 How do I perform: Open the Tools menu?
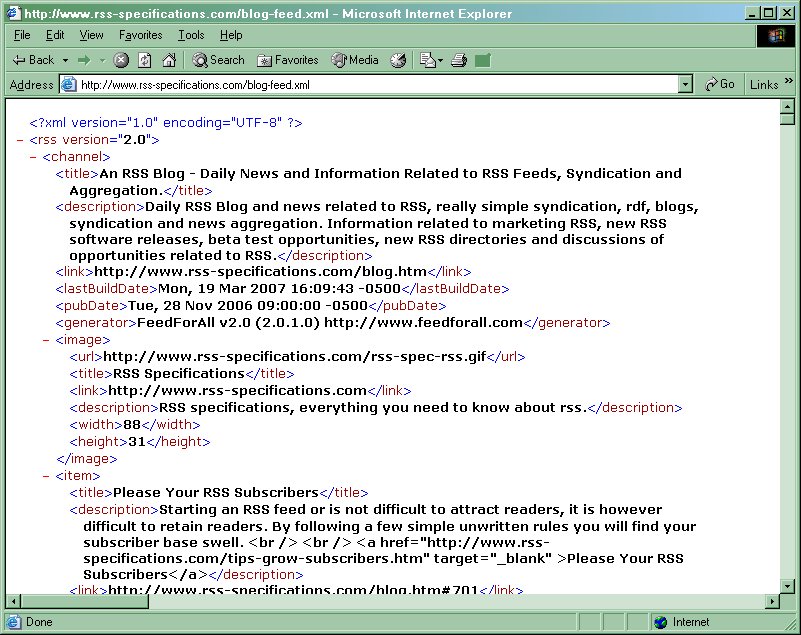coord(191,35)
